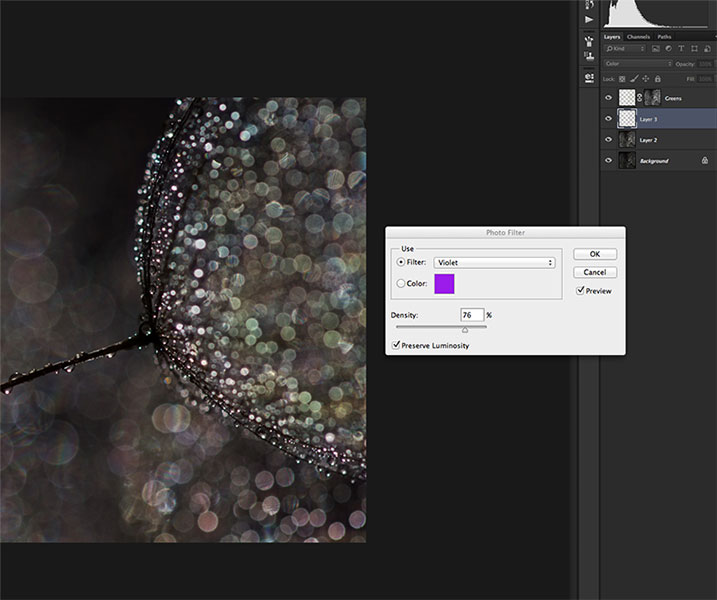Select the Color radio button
The image size is (717, 600).
click(401, 284)
